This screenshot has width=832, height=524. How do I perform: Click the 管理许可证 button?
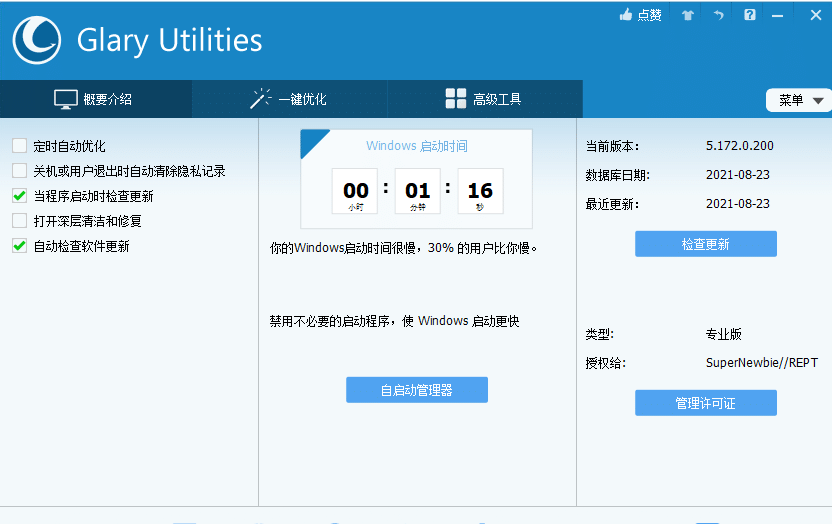pos(706,403)
